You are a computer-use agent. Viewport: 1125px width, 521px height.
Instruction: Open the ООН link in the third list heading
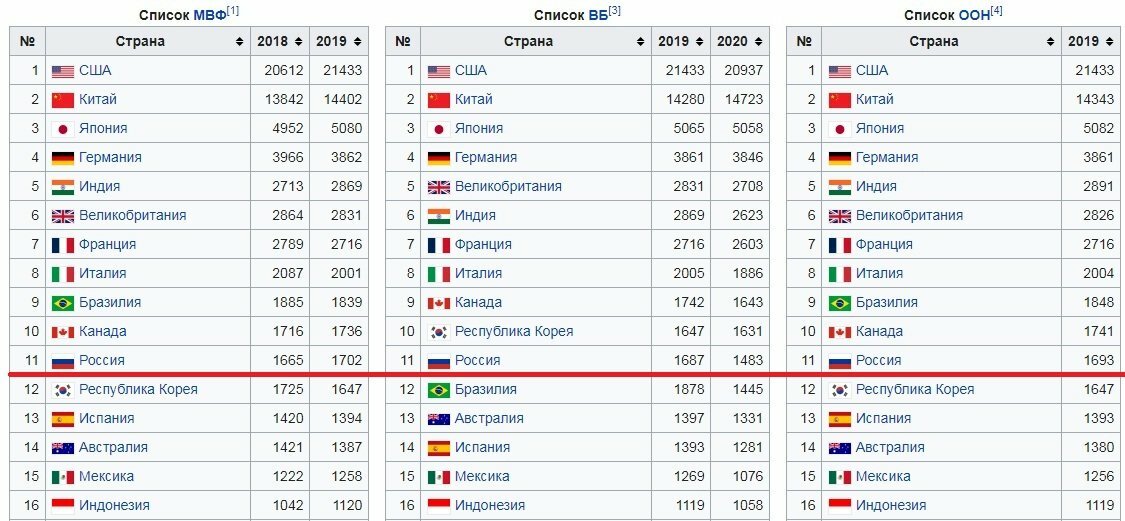[974, 16]
